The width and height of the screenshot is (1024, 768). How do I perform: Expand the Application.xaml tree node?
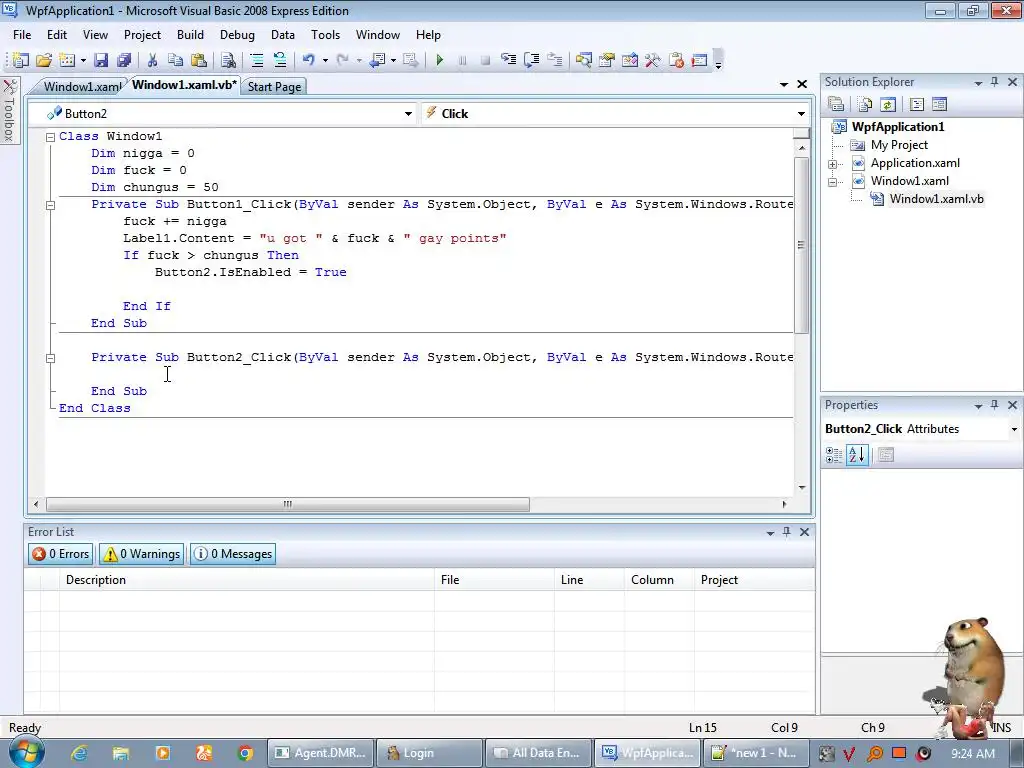[833, 164]
